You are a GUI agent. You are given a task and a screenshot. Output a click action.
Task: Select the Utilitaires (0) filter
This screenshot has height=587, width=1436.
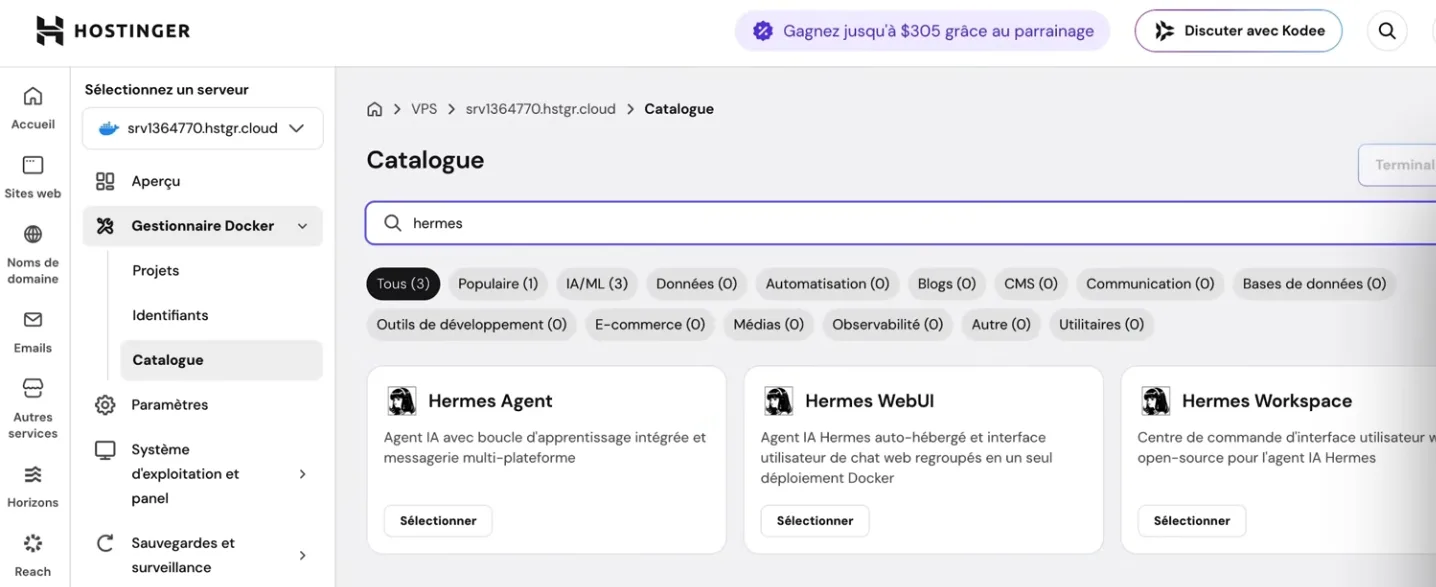(x=1102, y=325)
